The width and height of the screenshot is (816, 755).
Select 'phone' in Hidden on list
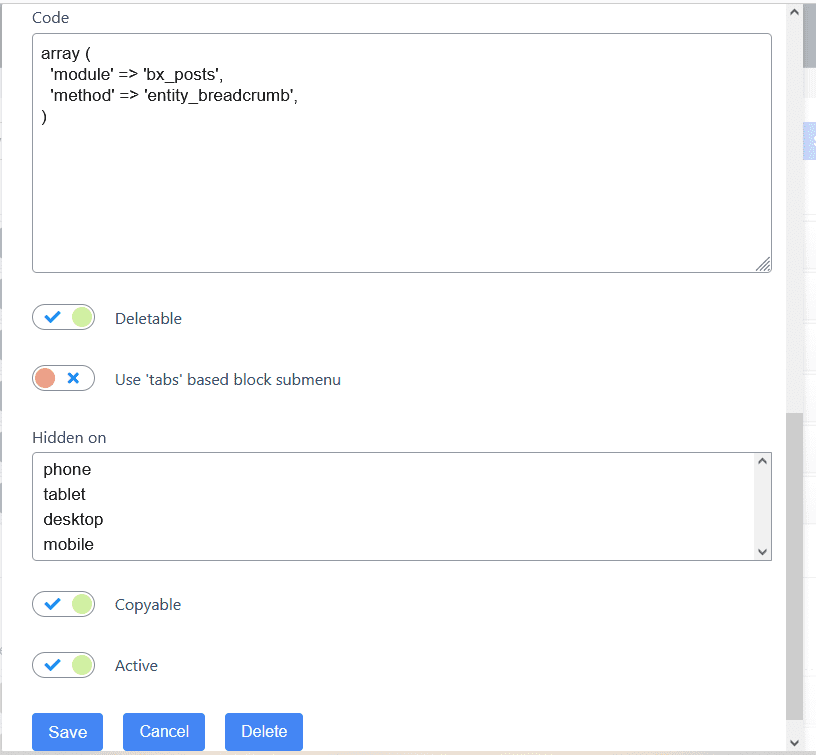click(67, 469)
